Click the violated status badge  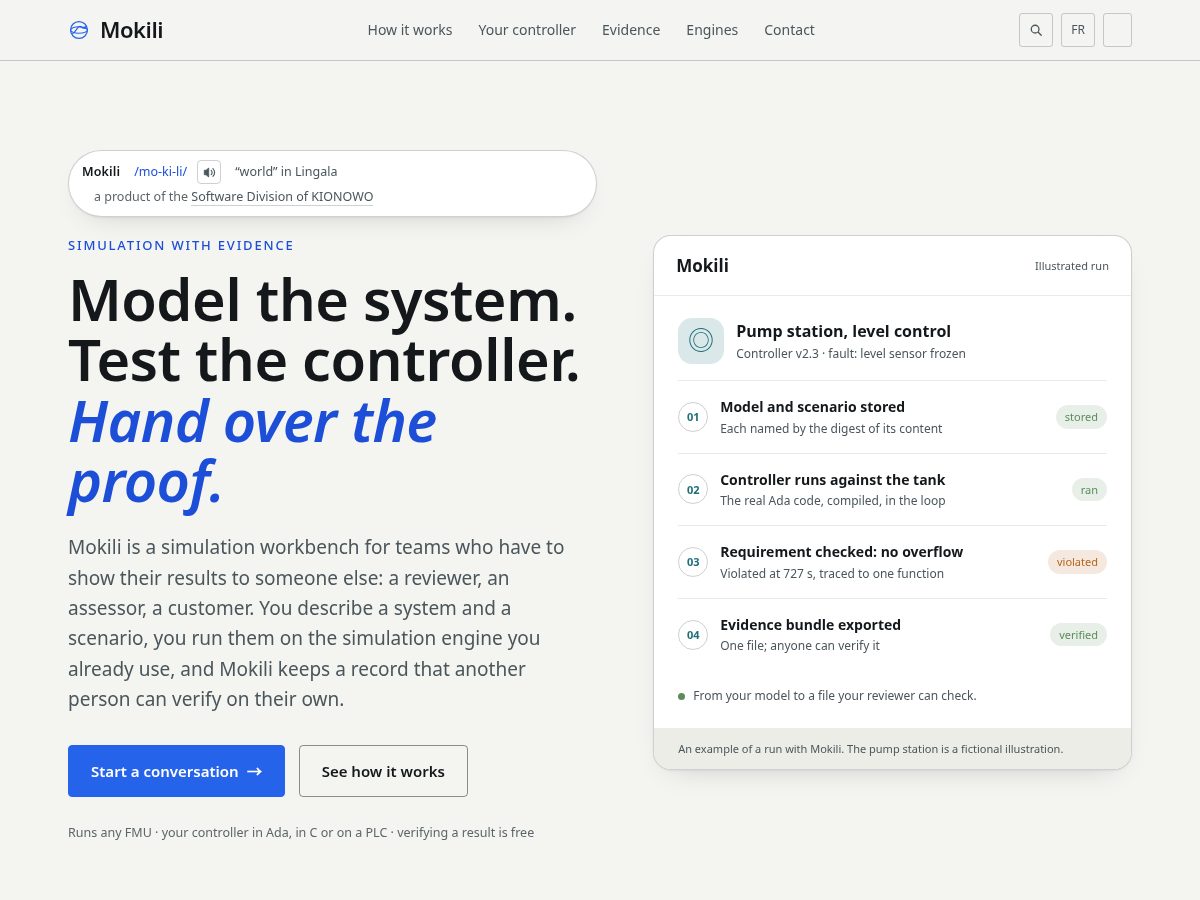(x=1077, y=562)
